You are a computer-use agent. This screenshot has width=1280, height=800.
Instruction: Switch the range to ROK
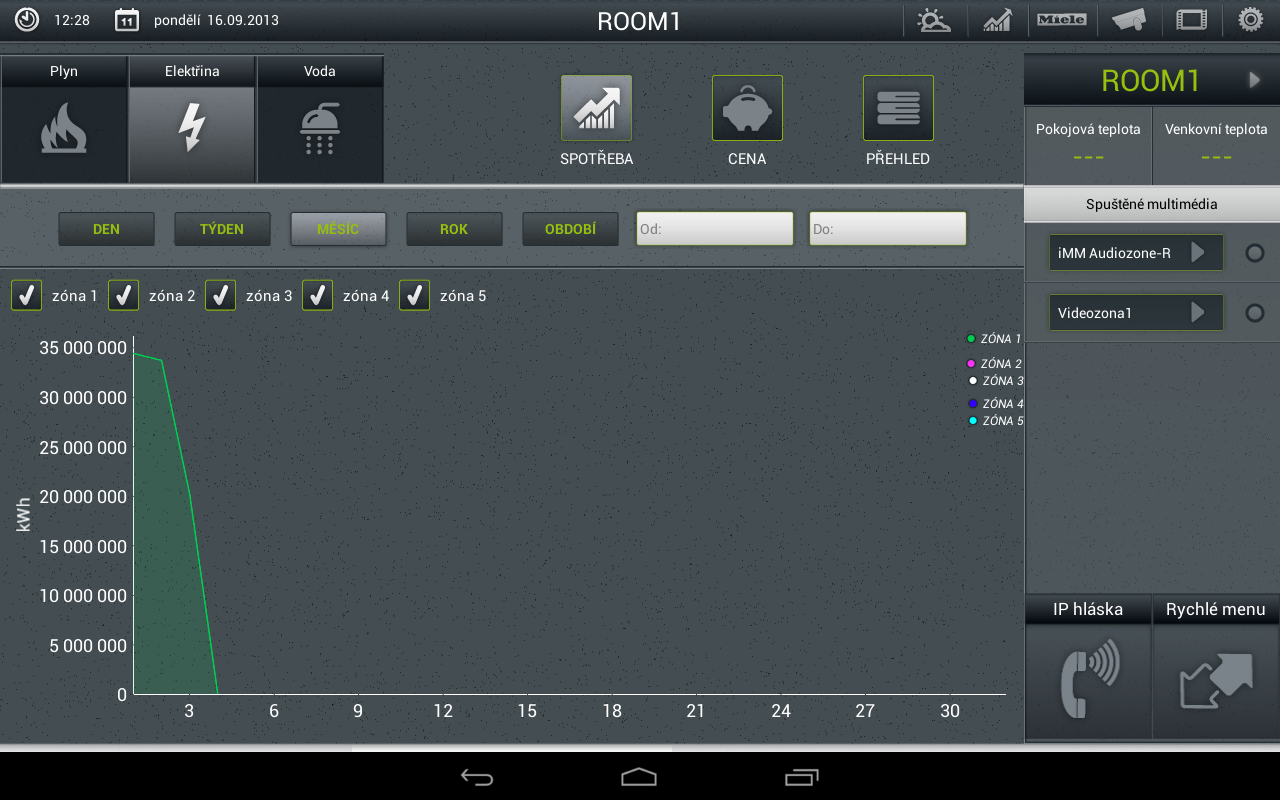pyautogui.click(x=454, y=229)
